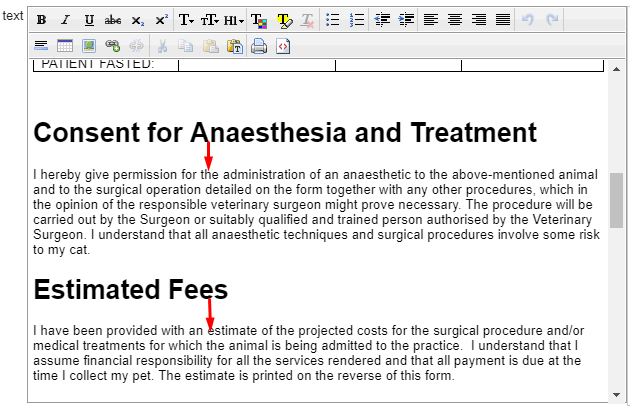The height and width of the screenshot is (416, 630).
Task: Insert a table
Action: tap(65, 46)
